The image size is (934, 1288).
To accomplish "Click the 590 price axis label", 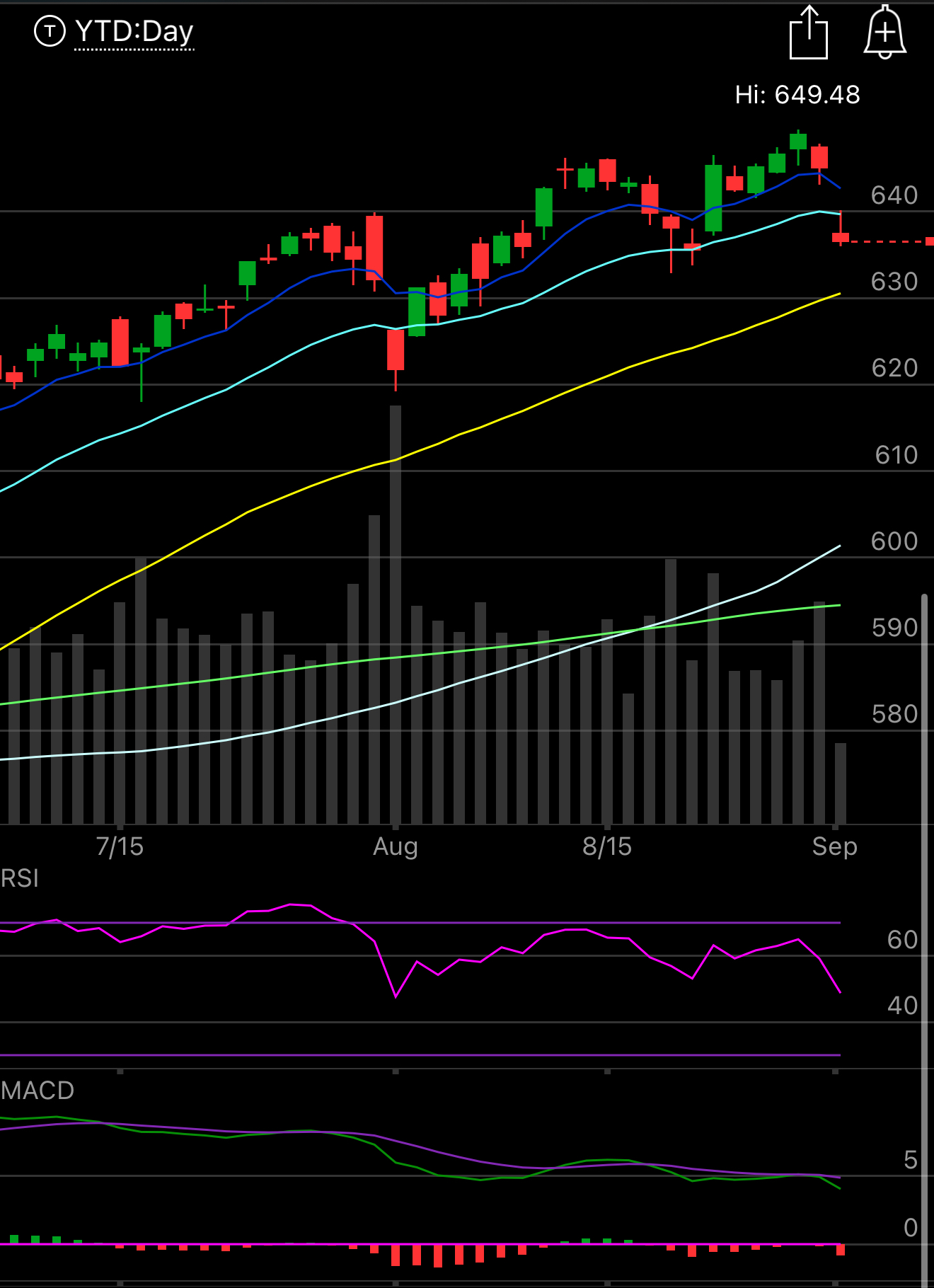I will (x=894, y=628).
